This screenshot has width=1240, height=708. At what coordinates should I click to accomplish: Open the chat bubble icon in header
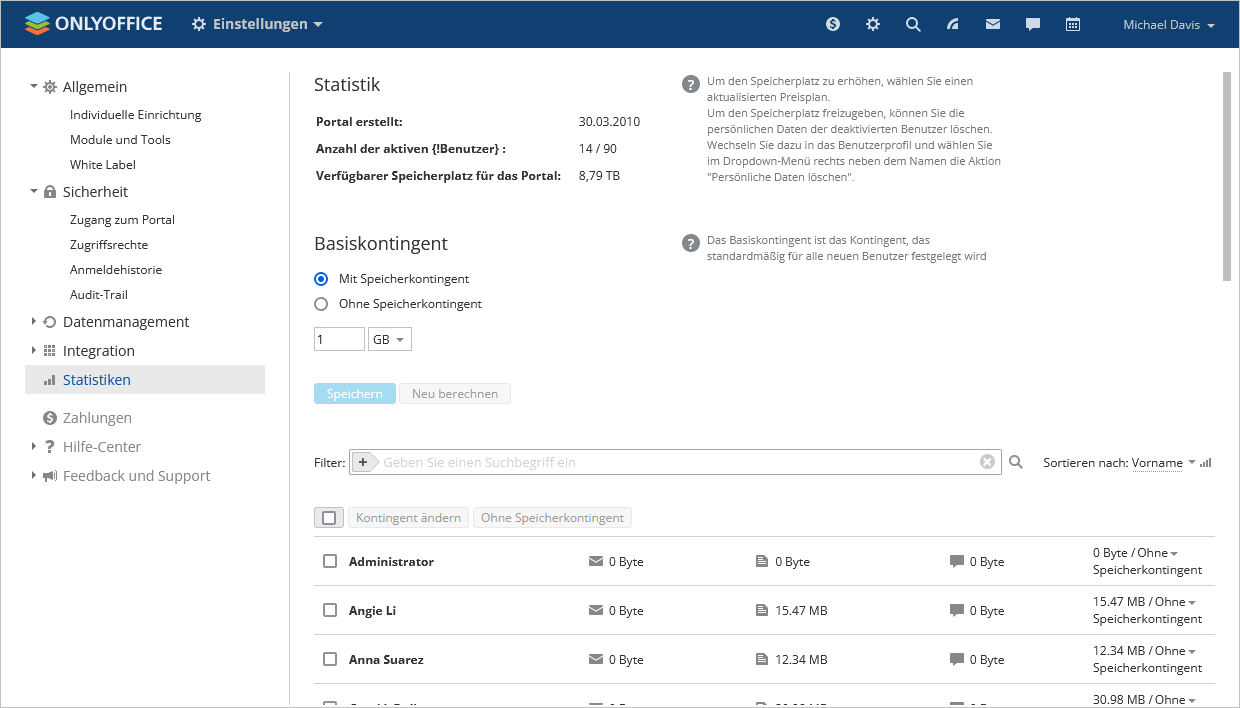[x=1033, y=24]
